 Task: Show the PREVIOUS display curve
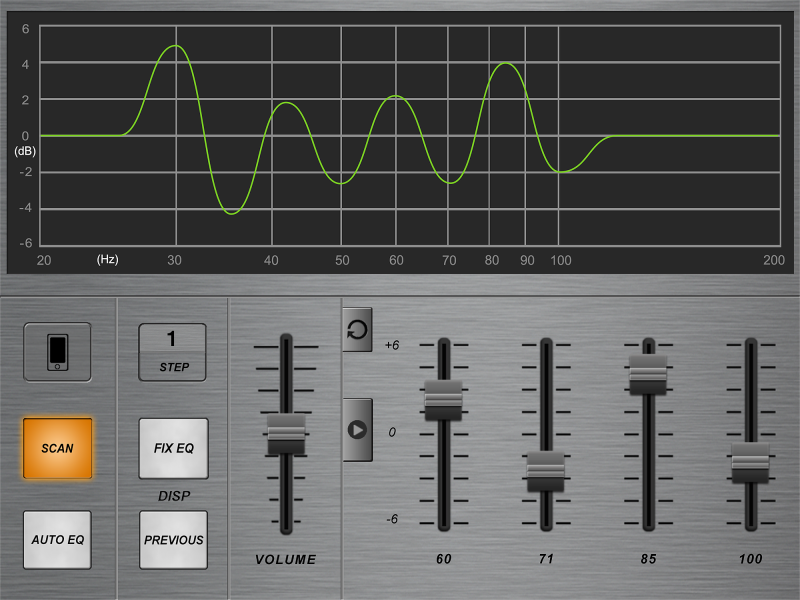173,540
